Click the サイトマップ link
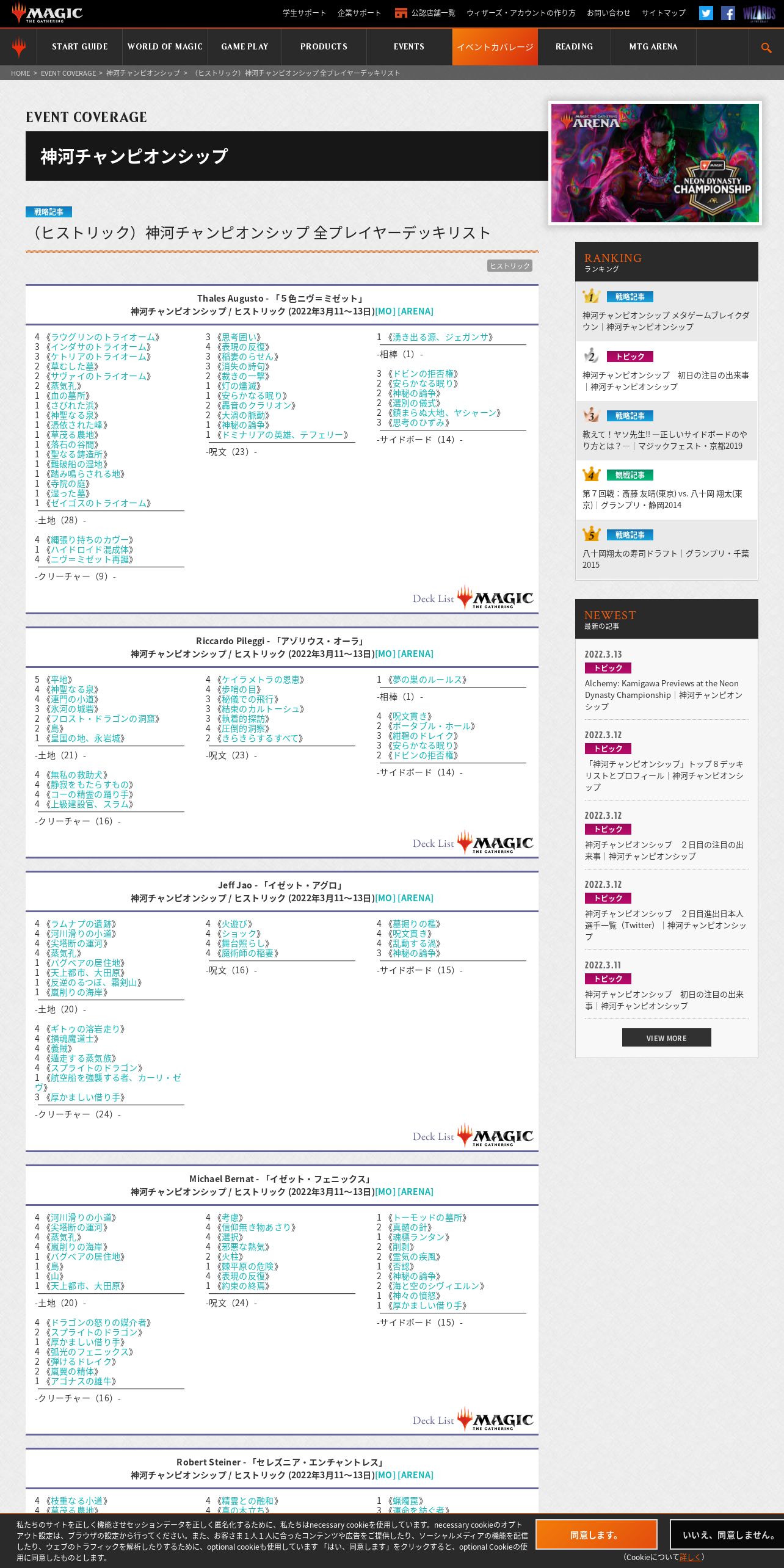The height and width of the screenshot is (1568, 784). pyautogui.click(x=663, y=13)
